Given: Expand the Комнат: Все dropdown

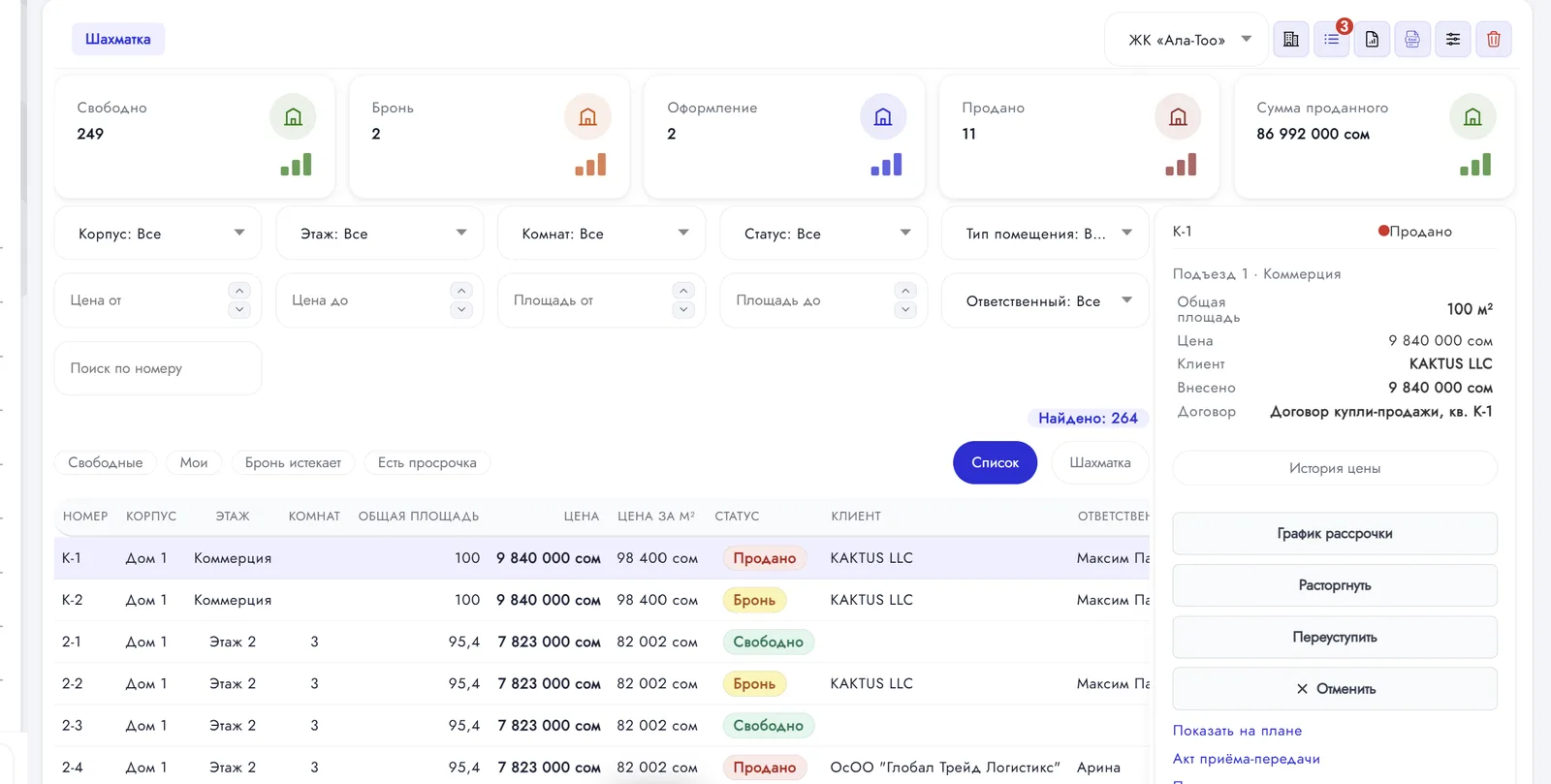Looking at the screenshot, I should [602, 234].
